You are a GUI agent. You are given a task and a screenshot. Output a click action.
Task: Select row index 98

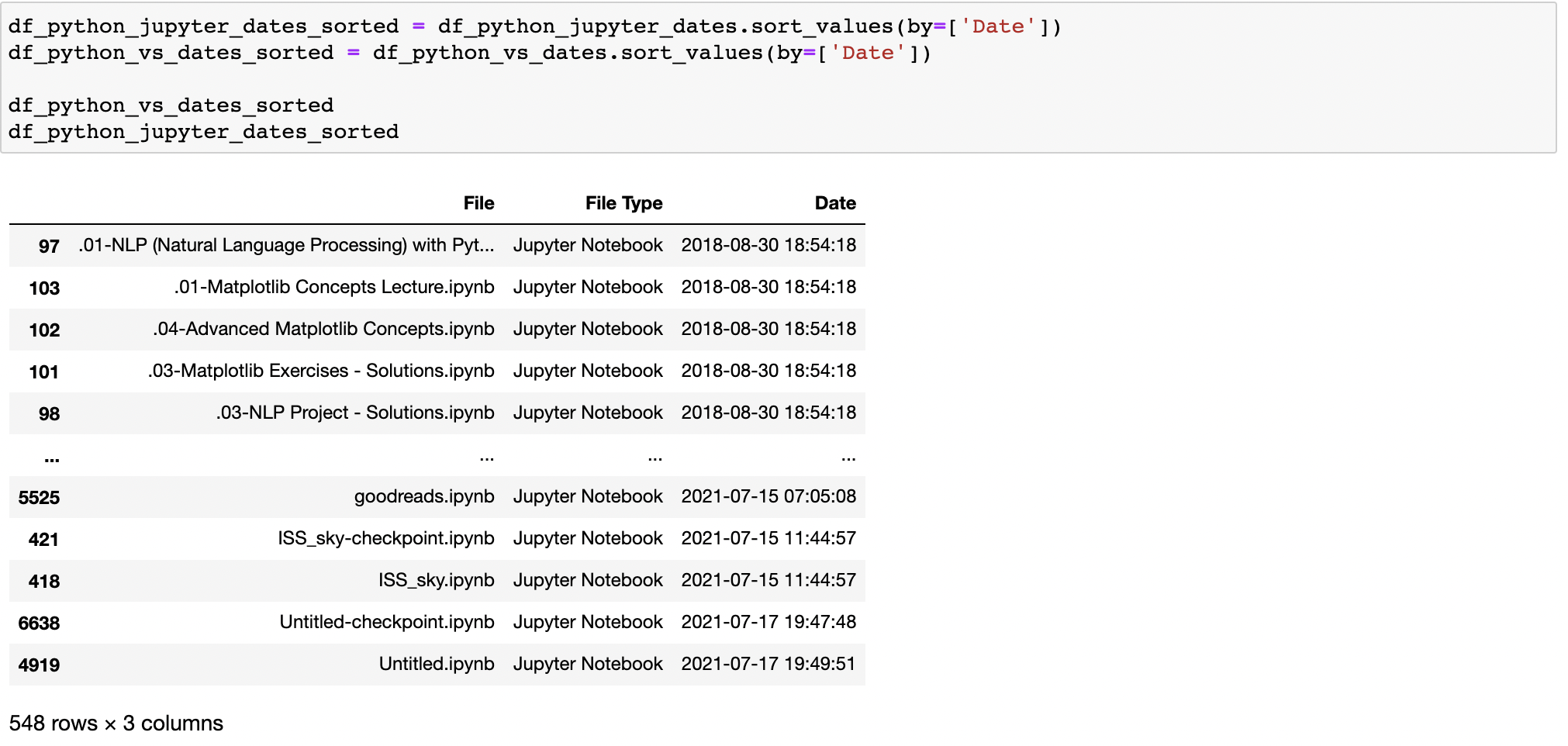49,413
